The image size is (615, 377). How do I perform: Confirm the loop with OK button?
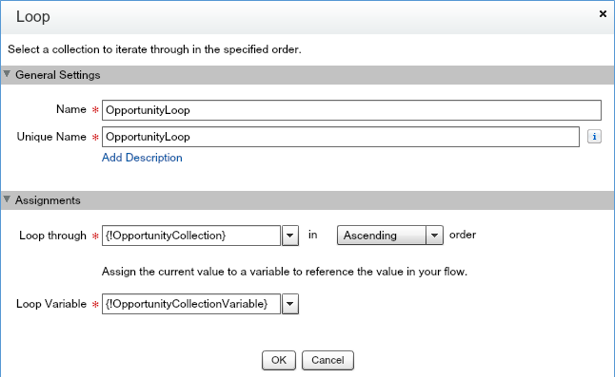(279, 360)
